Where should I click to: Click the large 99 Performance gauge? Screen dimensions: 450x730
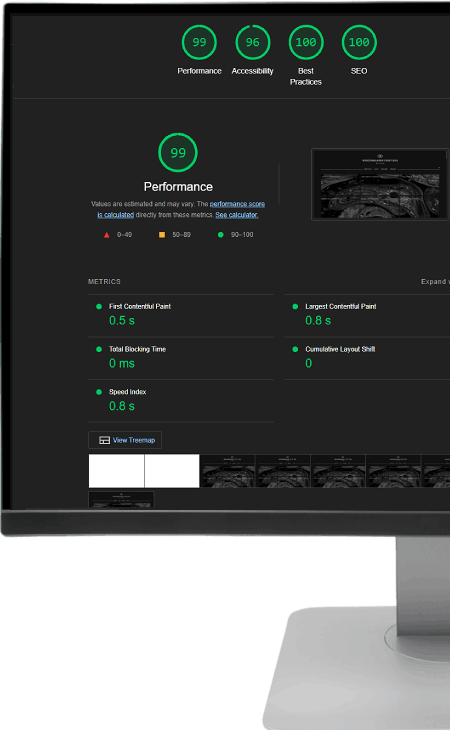click(x=178, y=152)
